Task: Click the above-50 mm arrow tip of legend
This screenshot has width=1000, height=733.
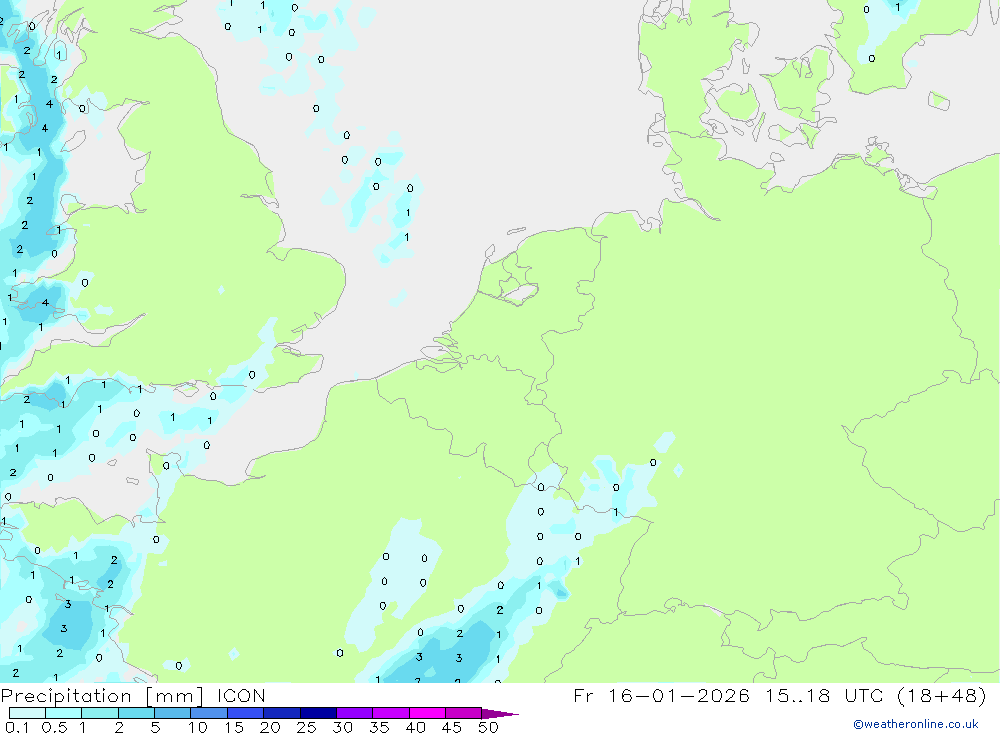Action: pos(500,714)
